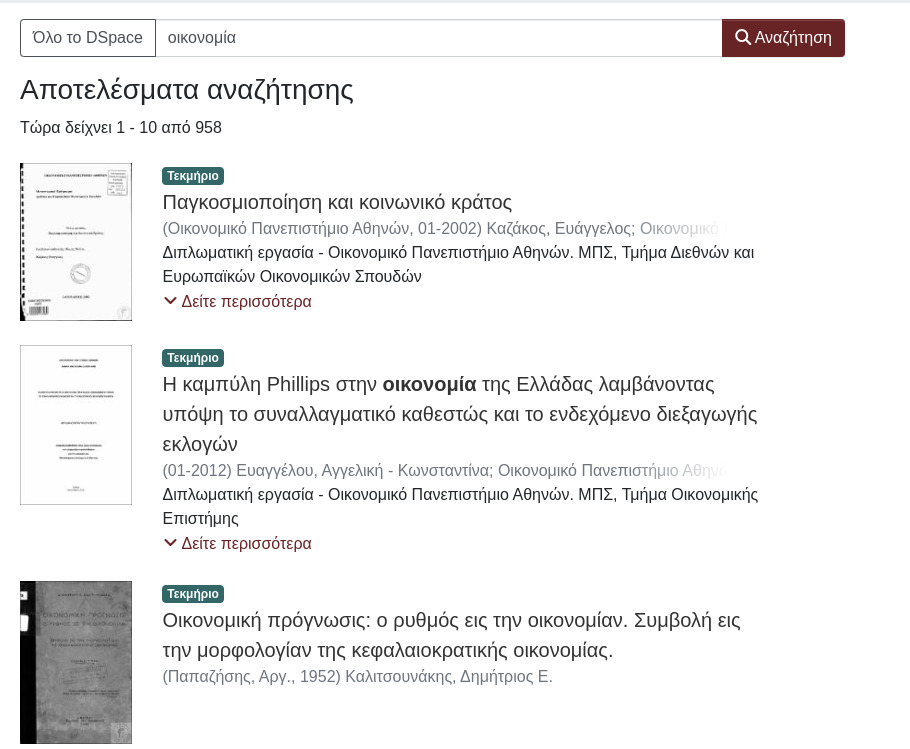The image size is (910, 749).
Task: Click the first Τεκμήριο badge
Action: coord(193,176)
